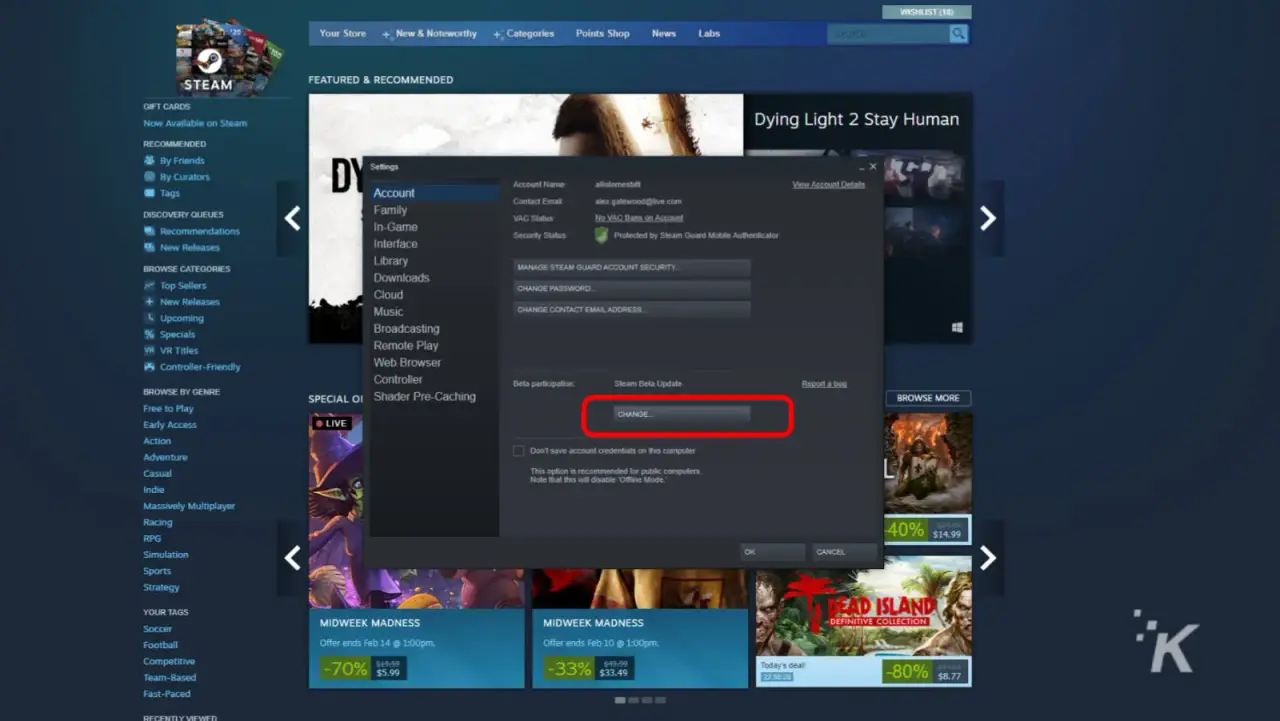Click the Tags icon under Recommended
This screenshot has width=1280, height=721.
click(x=150, y=193)
